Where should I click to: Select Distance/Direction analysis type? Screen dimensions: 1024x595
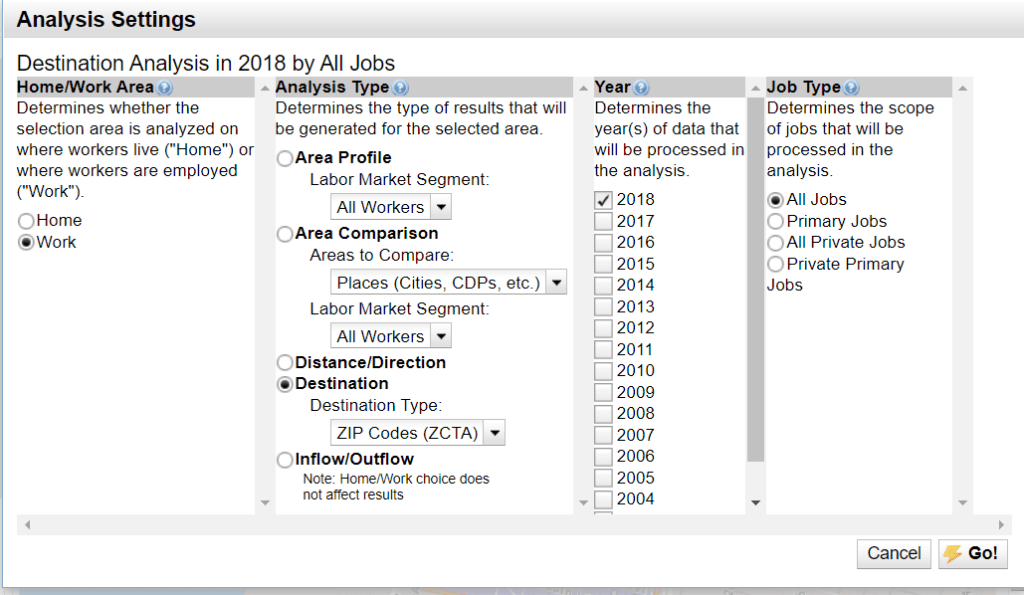pyautogui.click(x=286, y=363)
